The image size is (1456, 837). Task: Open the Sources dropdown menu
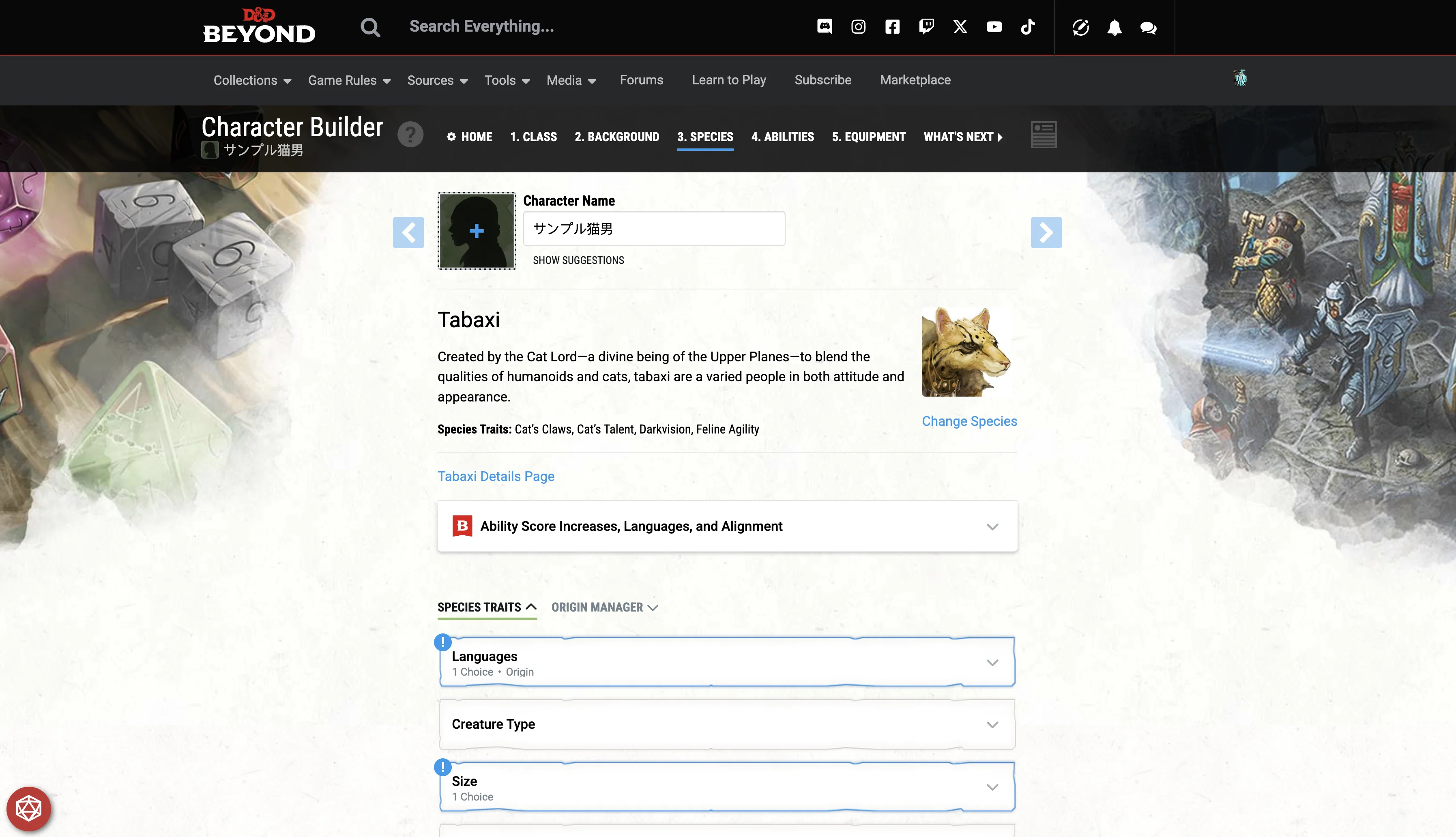point(437,80)
